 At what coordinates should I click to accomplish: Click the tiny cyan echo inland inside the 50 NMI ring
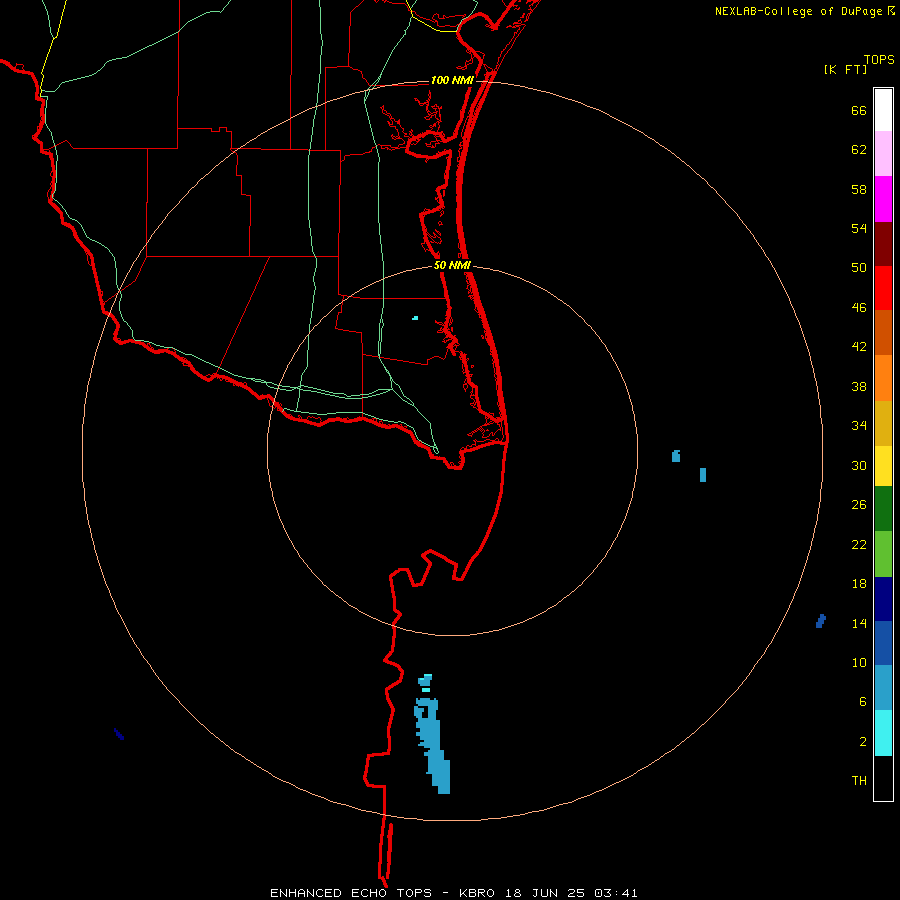pyautogui.click(x=415, y=318)
